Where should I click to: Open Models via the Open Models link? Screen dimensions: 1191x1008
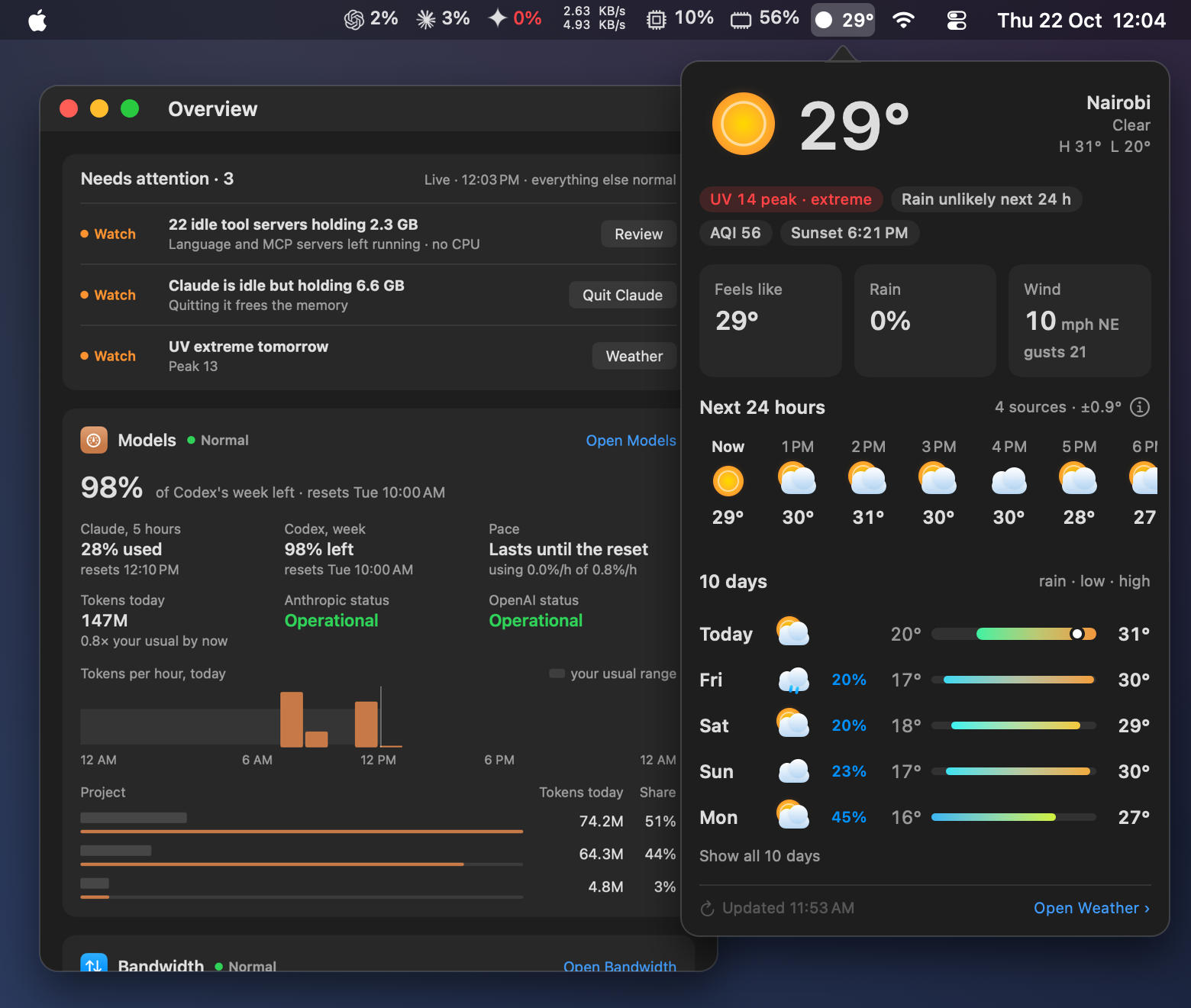coord(631,441)
